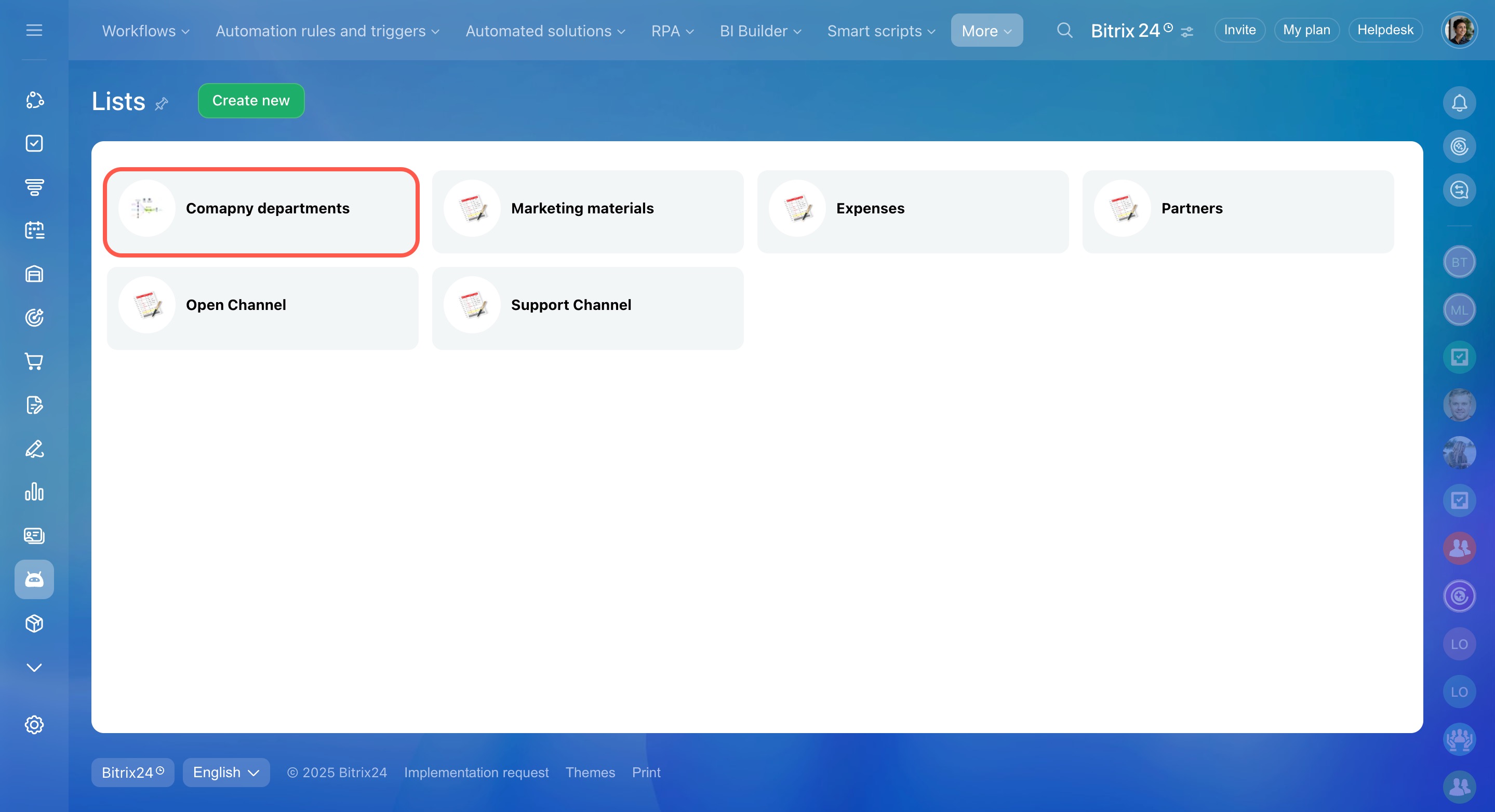This screenshot has width=1495, height=812.
Task: Open the calendar icon in sidebar
Action: [34, 231]
